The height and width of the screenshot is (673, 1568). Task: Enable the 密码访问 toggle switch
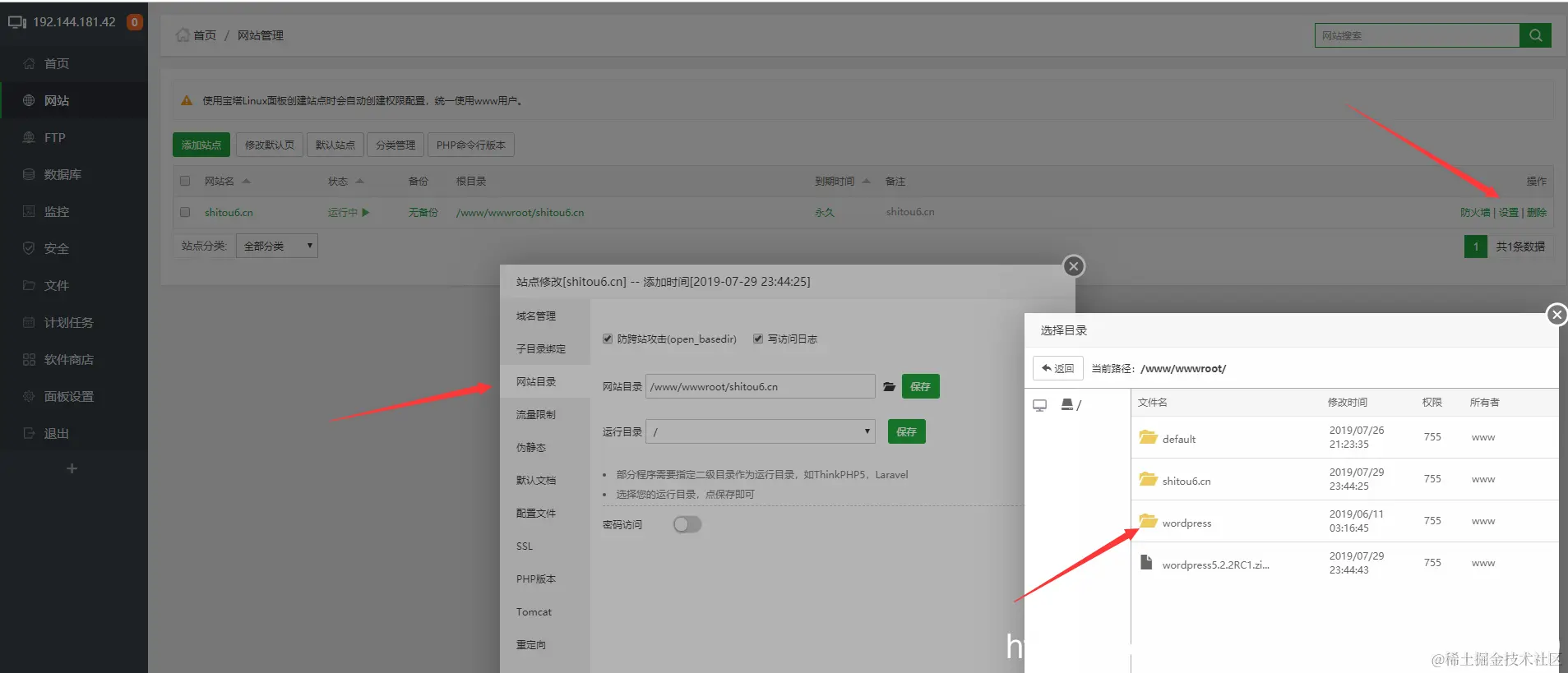click(x=687, y=524)
